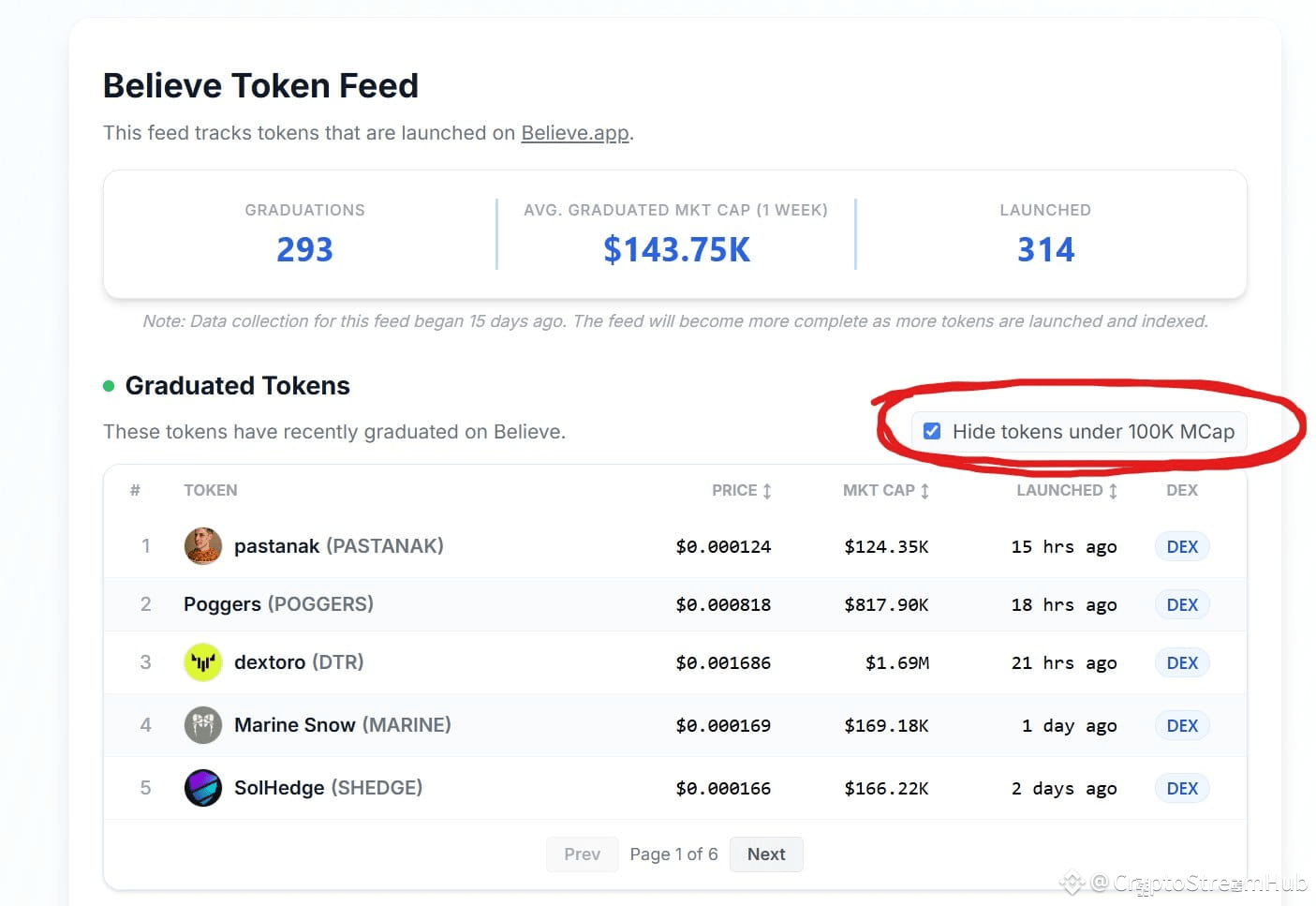Sort table by LAUNCHED arrow icon
The height and width of the screenshot is (906, 1316).
pyautogui.click(x=1113, y=491)
